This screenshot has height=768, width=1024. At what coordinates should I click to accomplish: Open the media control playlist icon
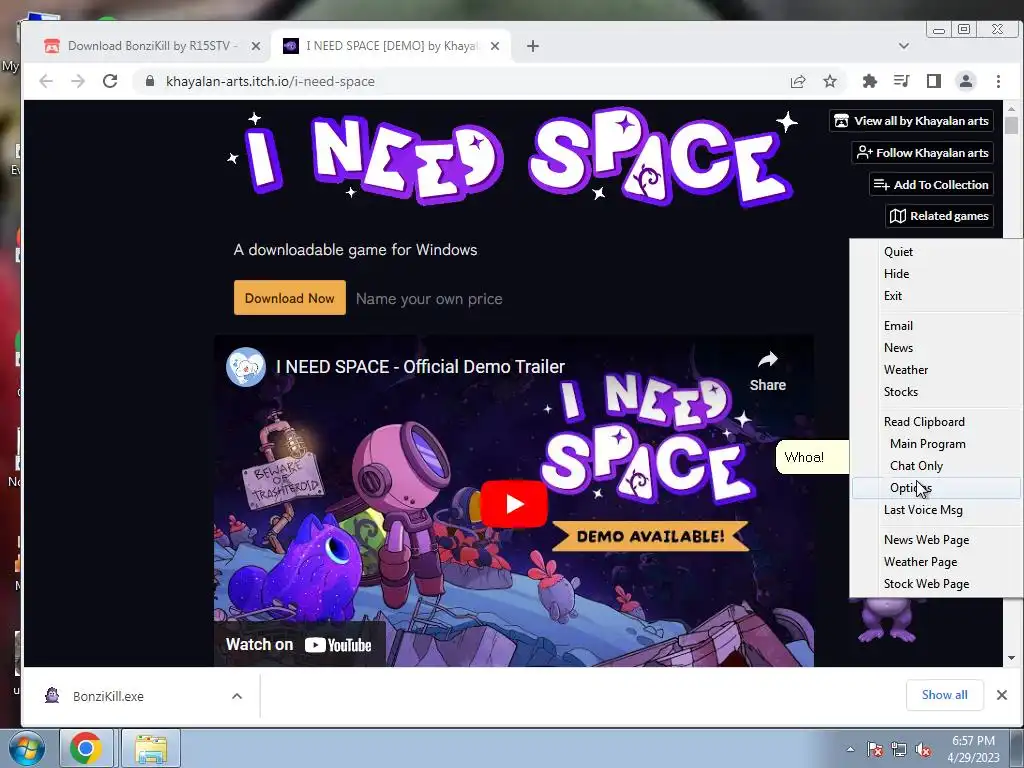(901, 81)
